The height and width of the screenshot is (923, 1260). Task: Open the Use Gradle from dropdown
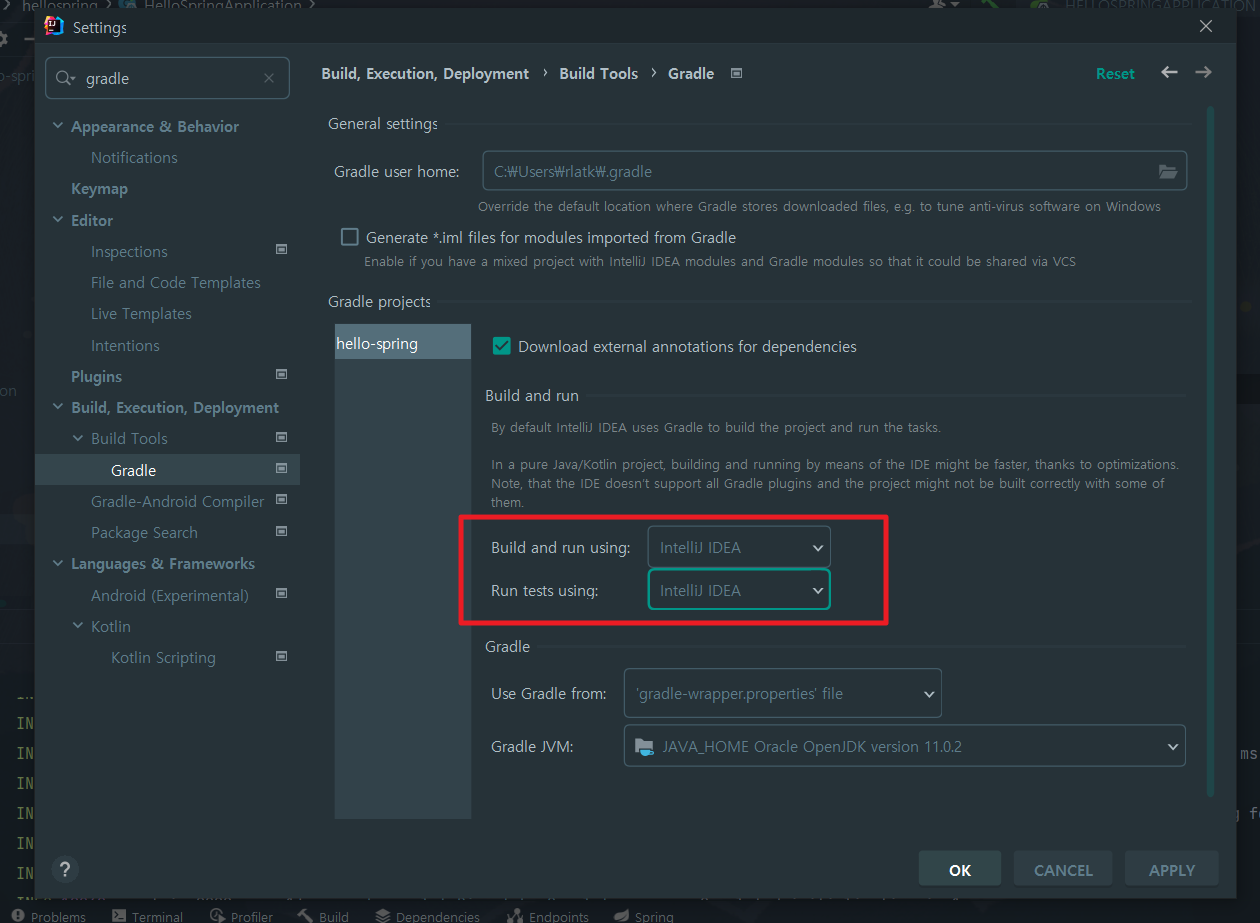pos(782,693)
